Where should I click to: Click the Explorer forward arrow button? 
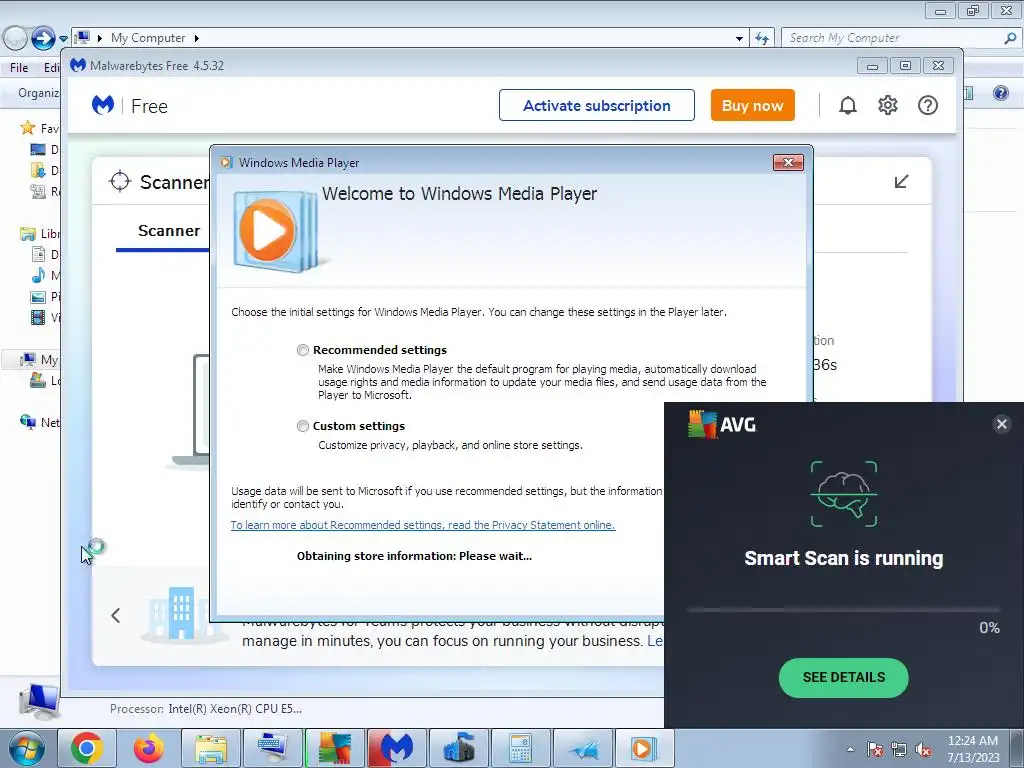(x=43, y=38)
